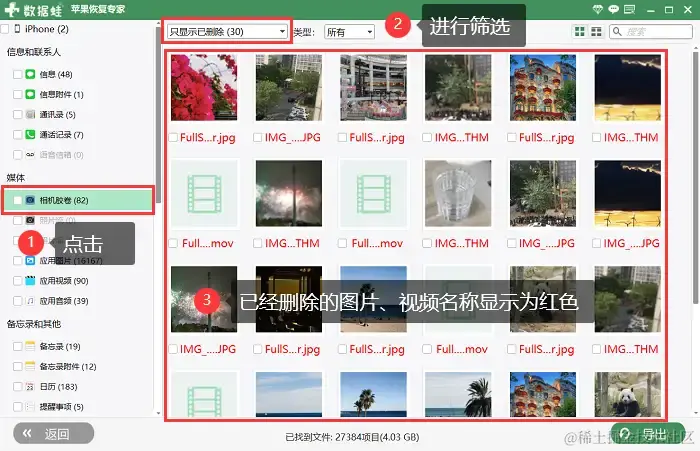Check the box under the red bougainvillea photo
The width and height of the screenshot is (700, 451).
[173, 138]
